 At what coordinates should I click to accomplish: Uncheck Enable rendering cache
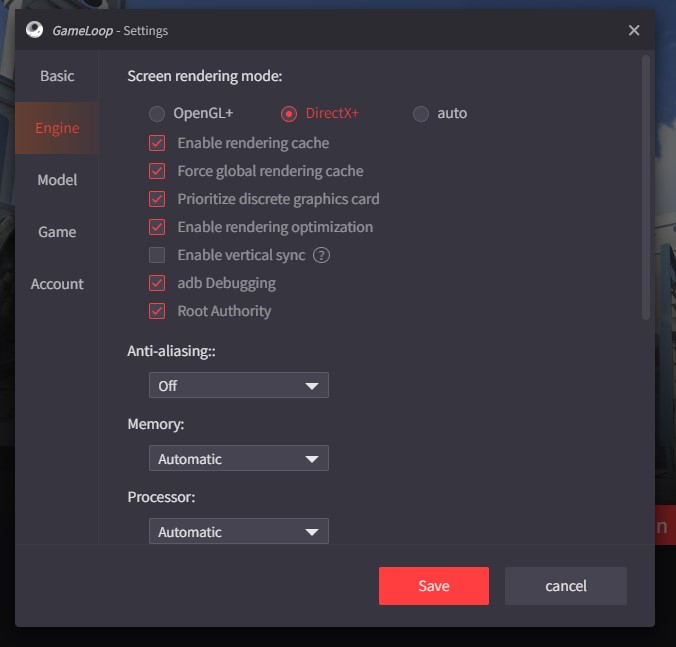click(157, 143)
